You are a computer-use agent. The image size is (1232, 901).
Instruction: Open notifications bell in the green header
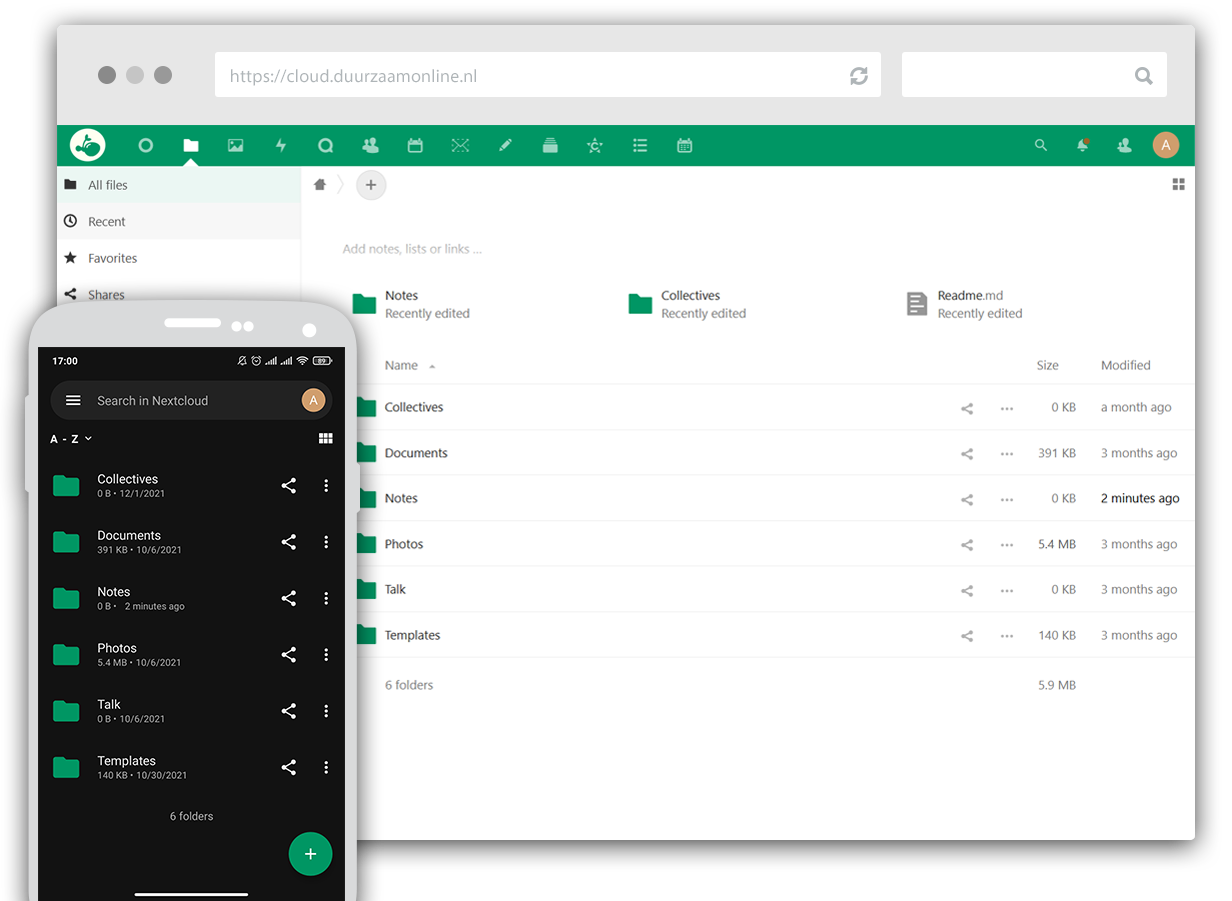[x=1082, y=146]
